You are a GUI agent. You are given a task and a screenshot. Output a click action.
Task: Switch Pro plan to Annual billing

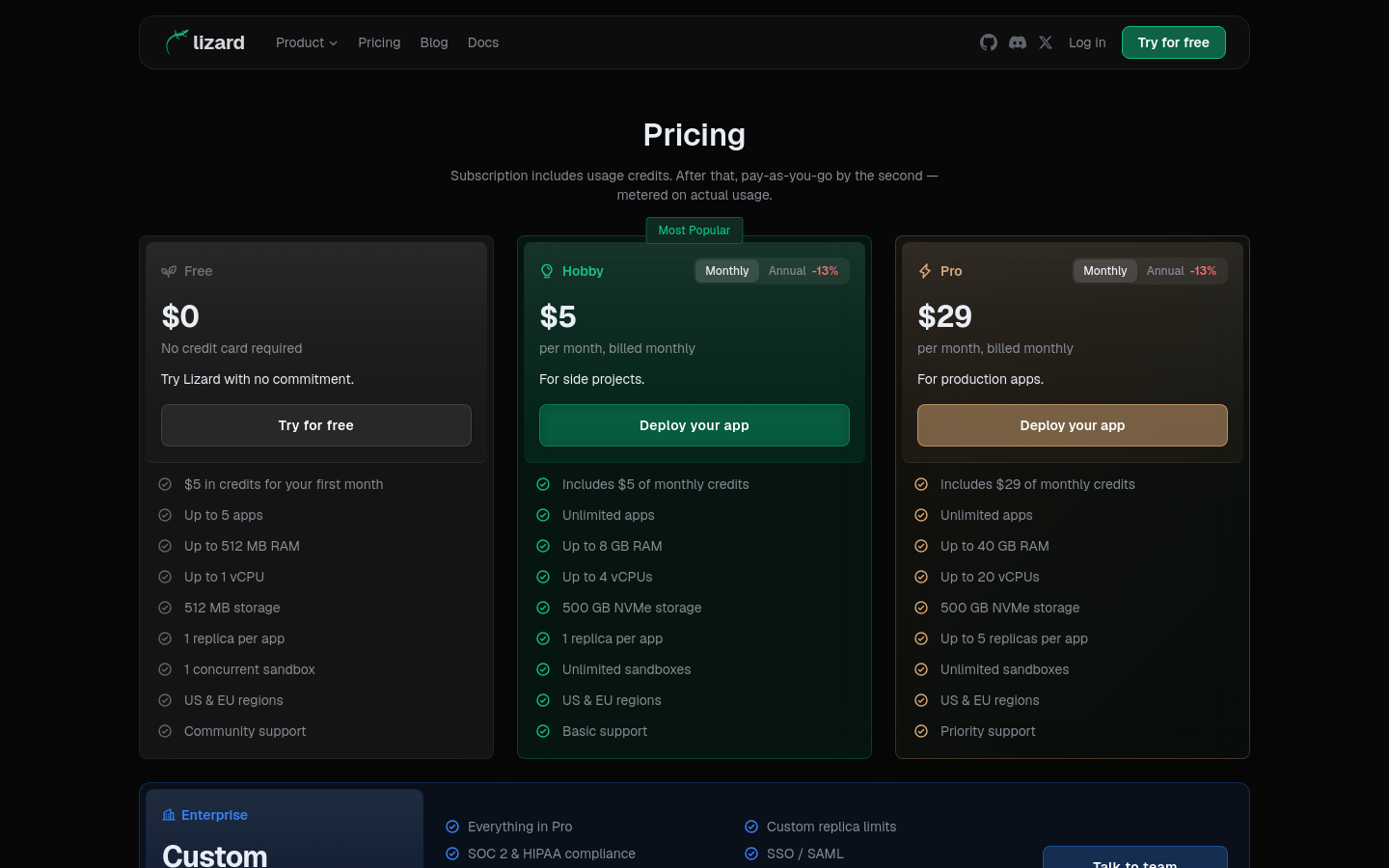tap(1182, 271)
